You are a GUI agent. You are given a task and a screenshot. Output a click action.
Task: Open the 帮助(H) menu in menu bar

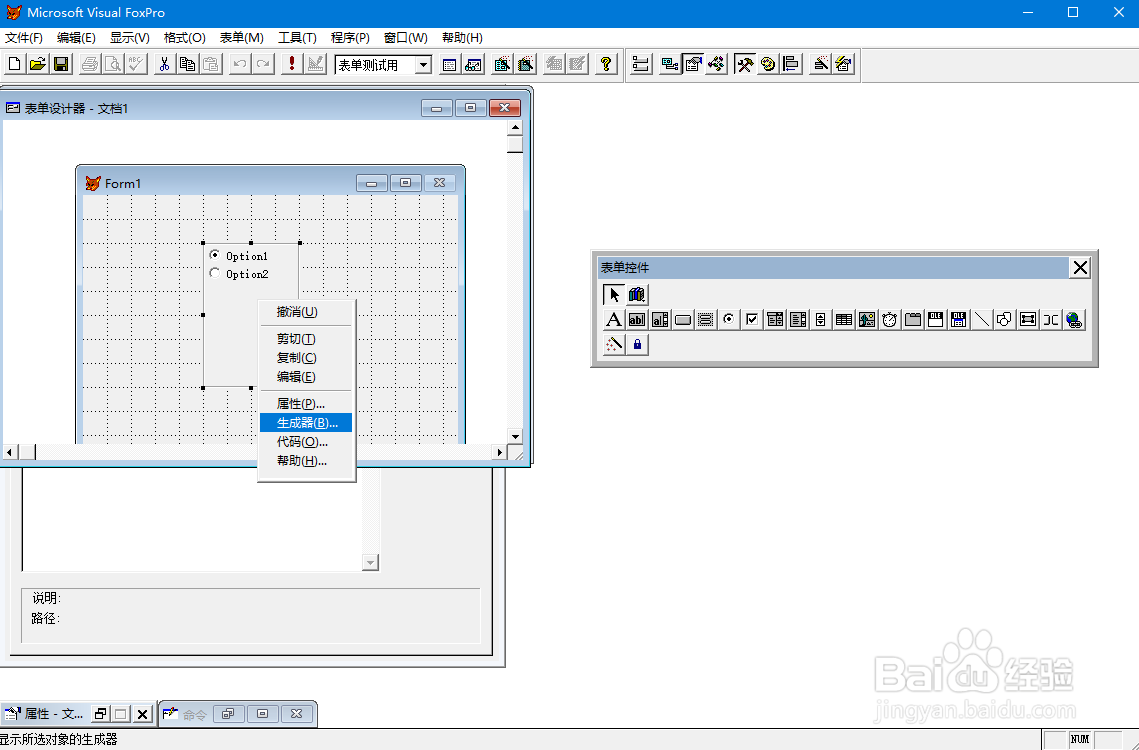[x=462, y=38]
